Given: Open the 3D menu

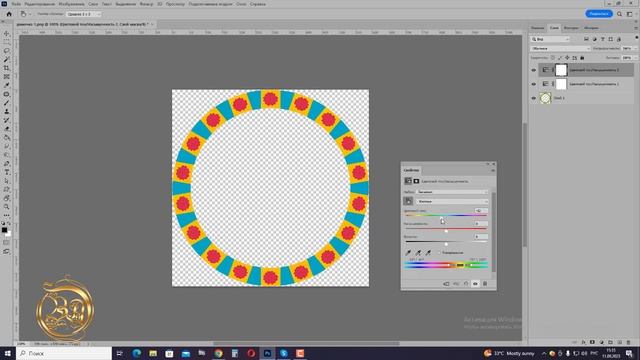Looking at the screenshot, I should [x=160, y=4].
